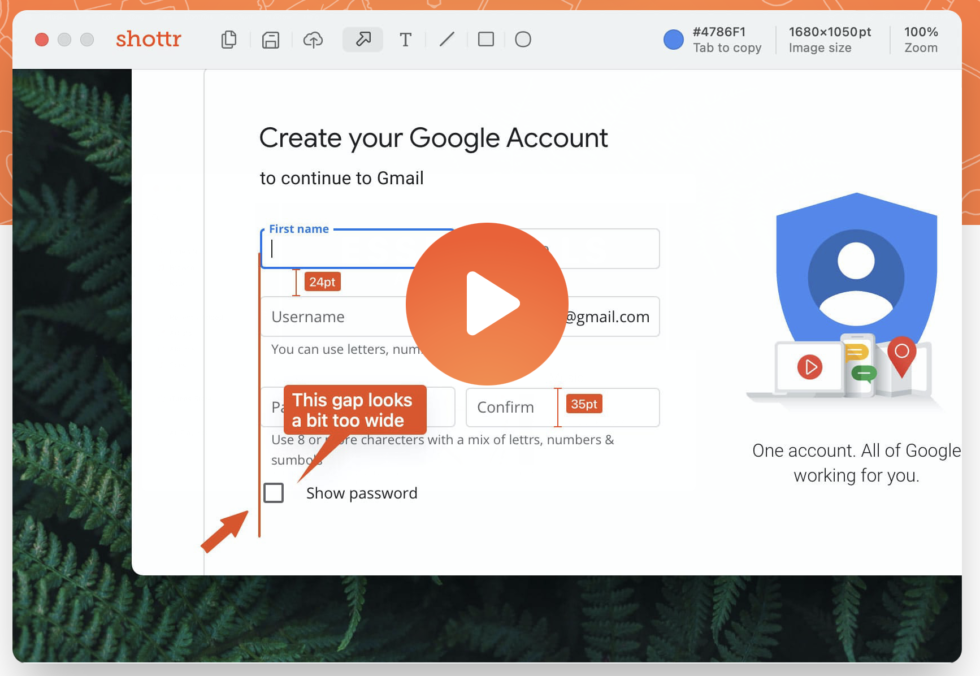The height and width of the screenshot is (676, 980).
Task: Click the upload to cloud icon
Action: tap(313, 40)
